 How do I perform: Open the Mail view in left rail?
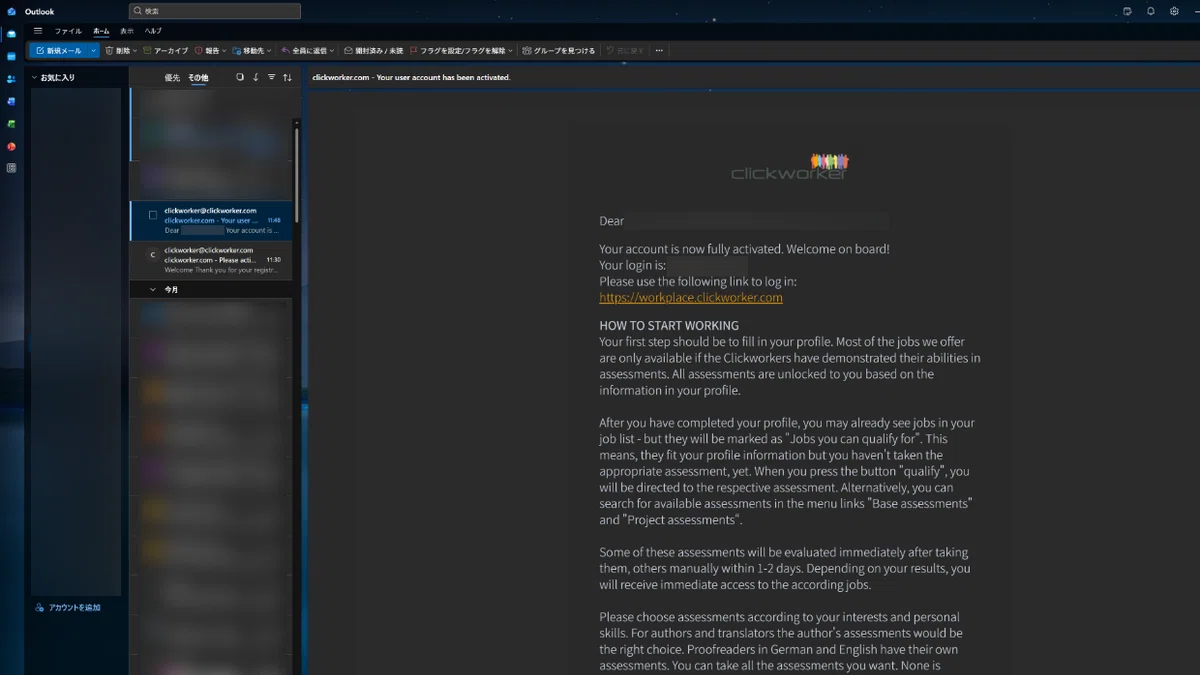click(x=11, y=33)
